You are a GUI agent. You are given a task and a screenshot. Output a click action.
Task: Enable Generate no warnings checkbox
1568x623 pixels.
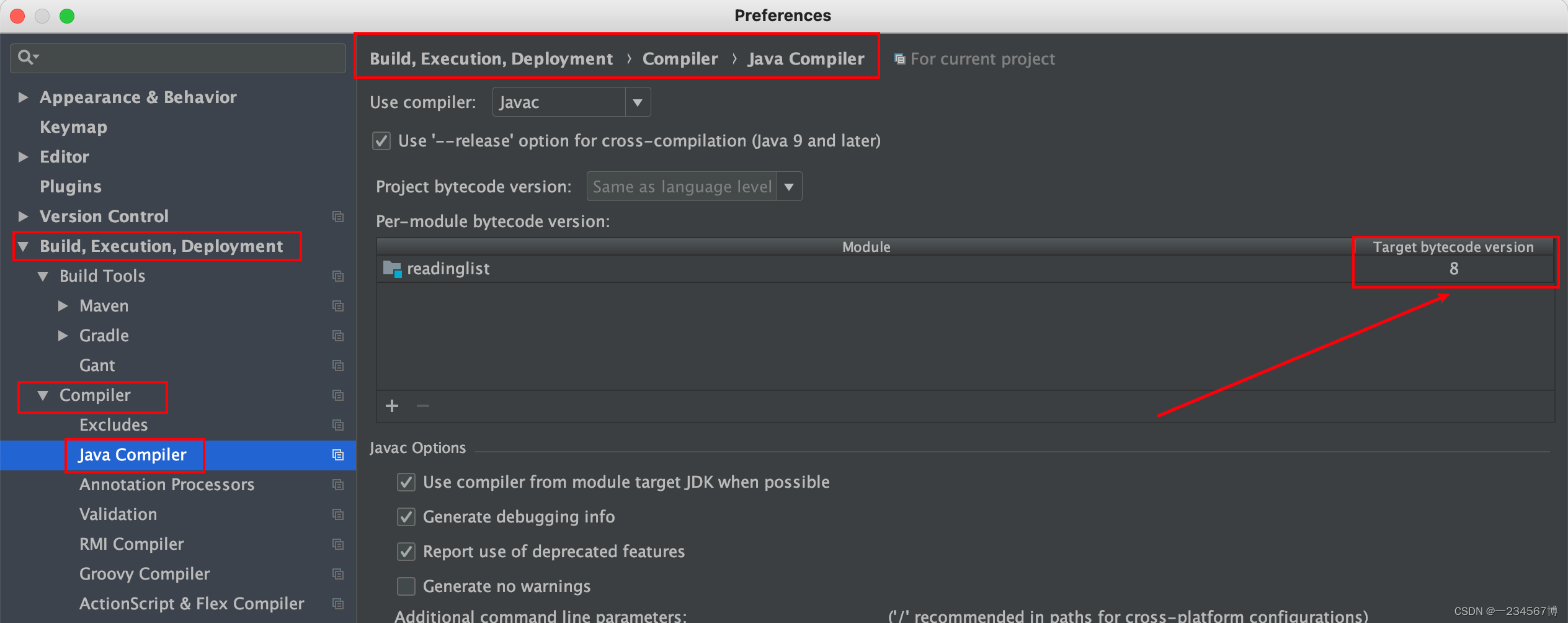coord(406,586)
